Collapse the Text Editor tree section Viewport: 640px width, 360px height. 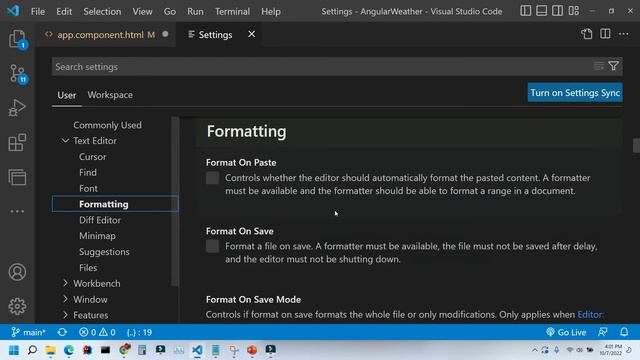65,140
